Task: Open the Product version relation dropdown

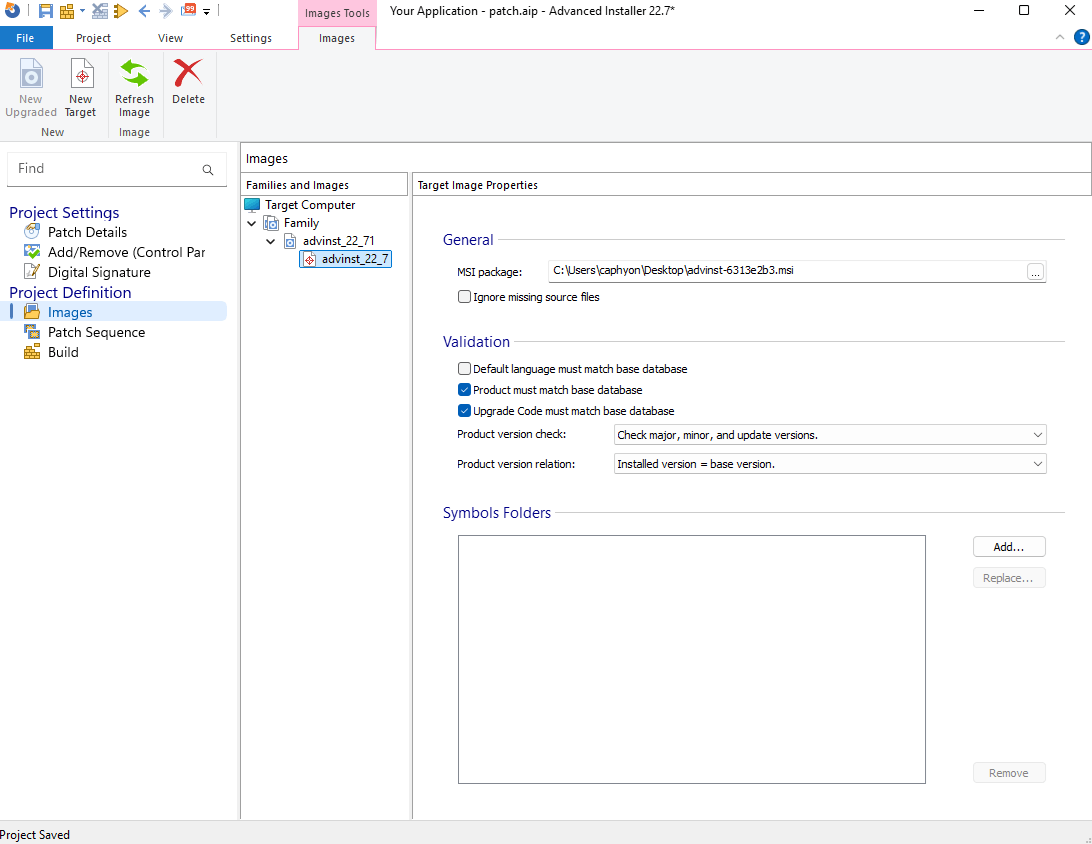Action: (x=829, y=464)
